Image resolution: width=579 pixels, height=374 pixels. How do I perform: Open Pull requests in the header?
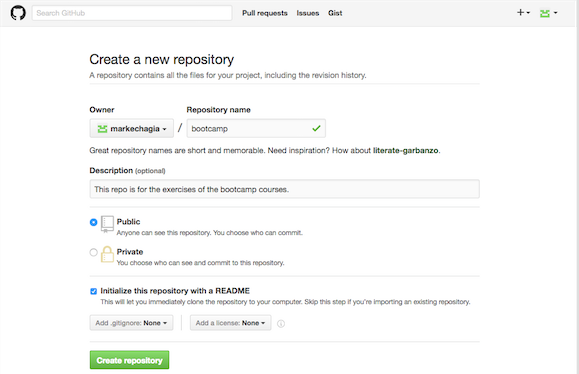tap(265, 13)
